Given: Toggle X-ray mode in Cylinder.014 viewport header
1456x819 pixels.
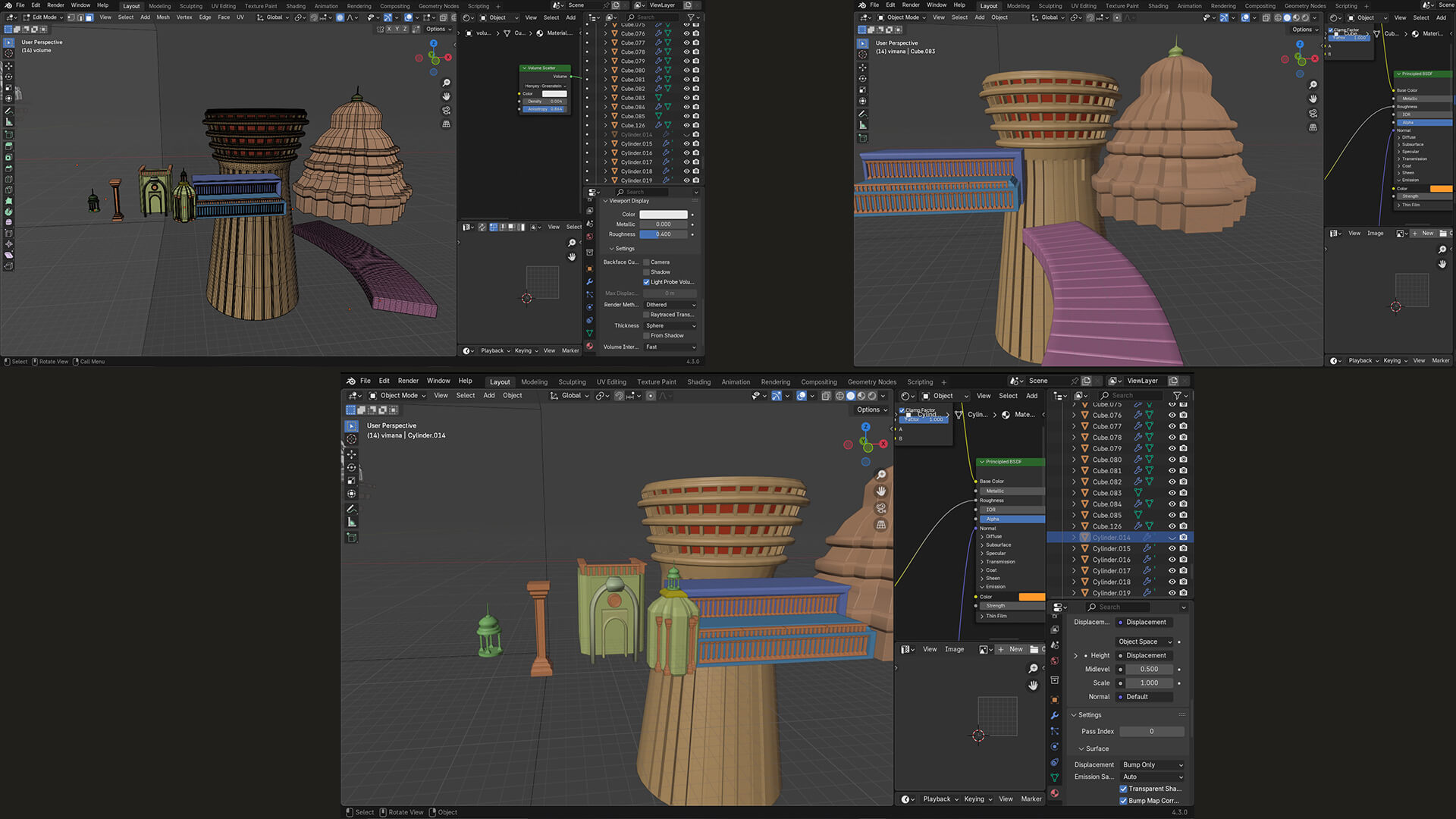Looking at the screenshot, I should (x=826, y=396).
